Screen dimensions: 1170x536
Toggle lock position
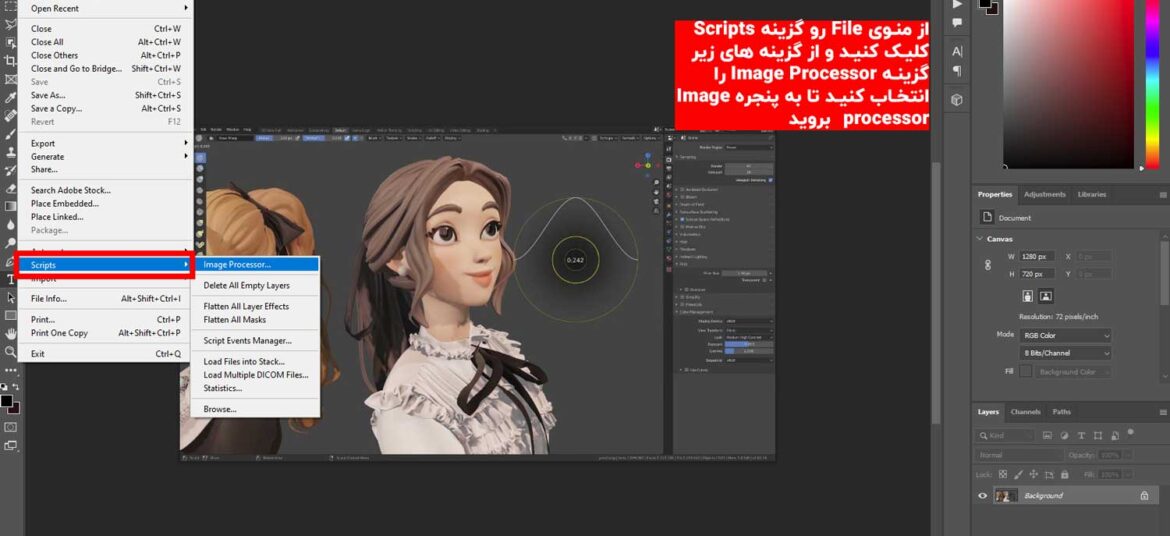coord(1034,474)
